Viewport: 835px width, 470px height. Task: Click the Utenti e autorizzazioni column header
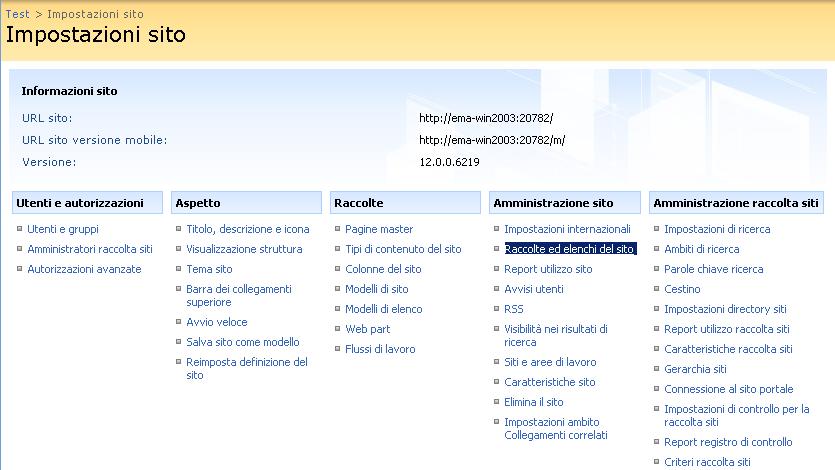(87, 203)
